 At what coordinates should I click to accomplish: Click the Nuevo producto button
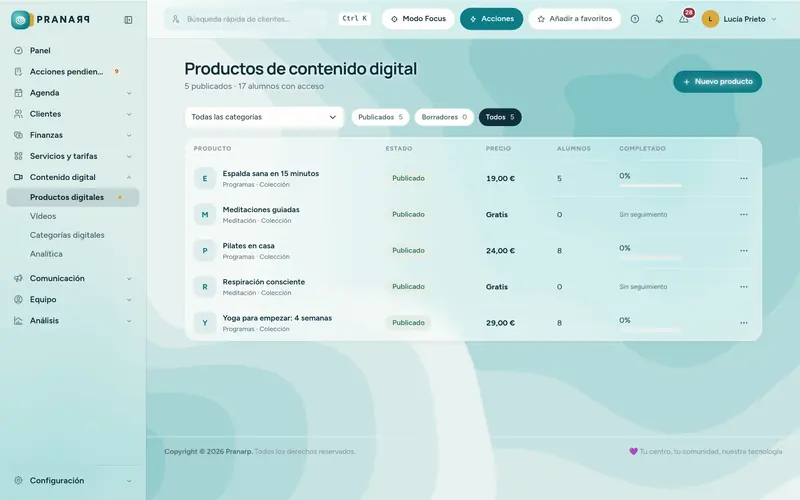coord(717,82)
